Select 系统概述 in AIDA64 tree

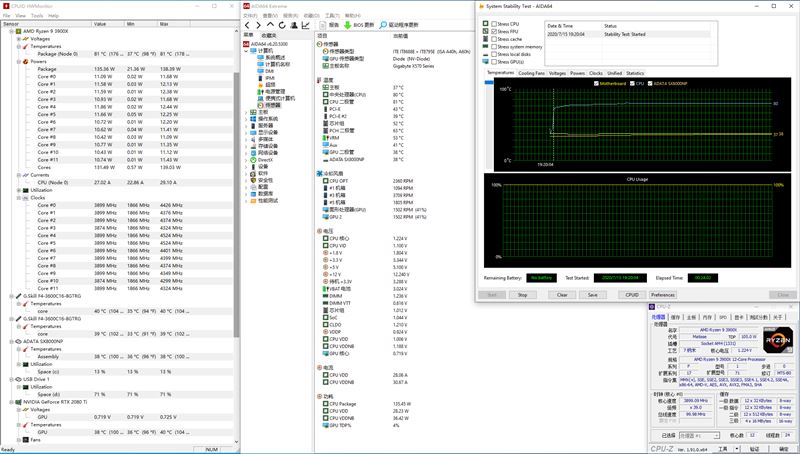[x=271, y=58]
